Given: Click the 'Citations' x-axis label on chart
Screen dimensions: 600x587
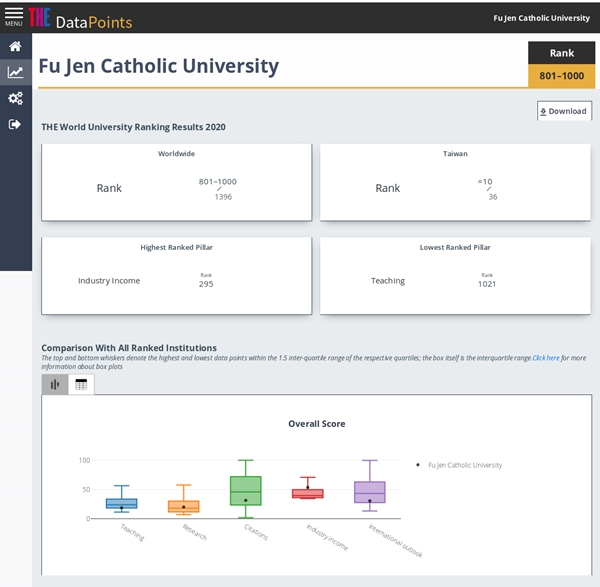Looking at the screenshot, I should [256, 532].
